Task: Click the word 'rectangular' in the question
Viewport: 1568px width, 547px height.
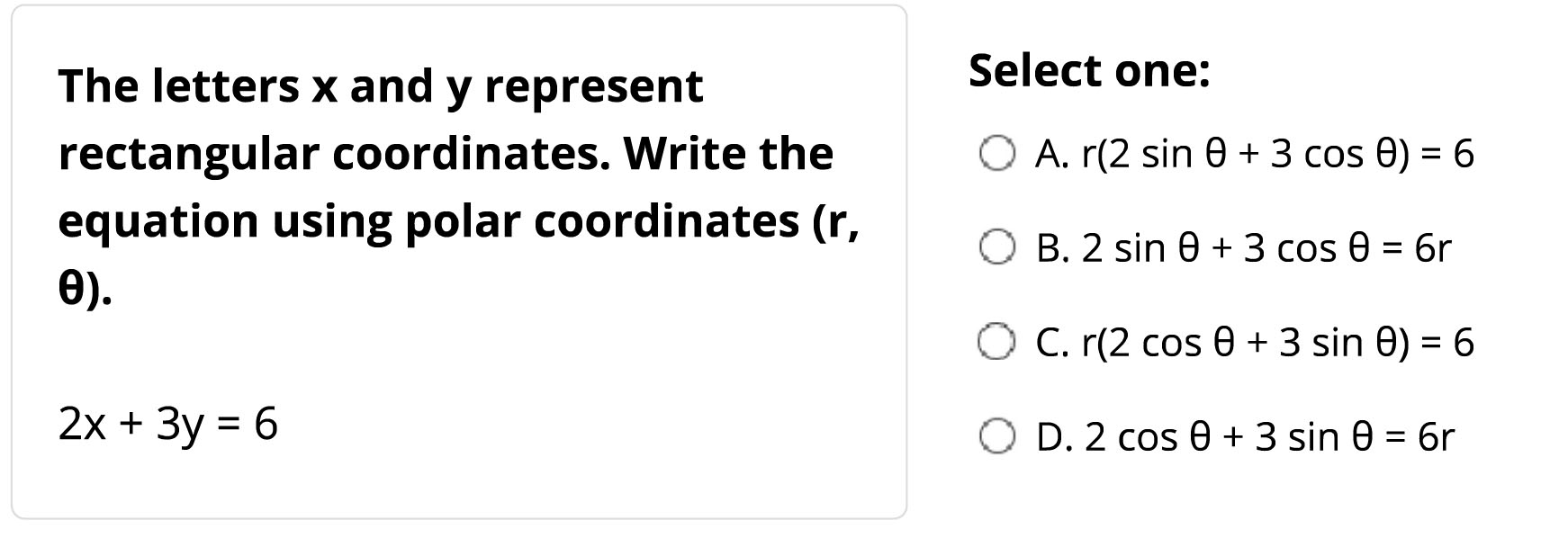Action: [189, 155]
